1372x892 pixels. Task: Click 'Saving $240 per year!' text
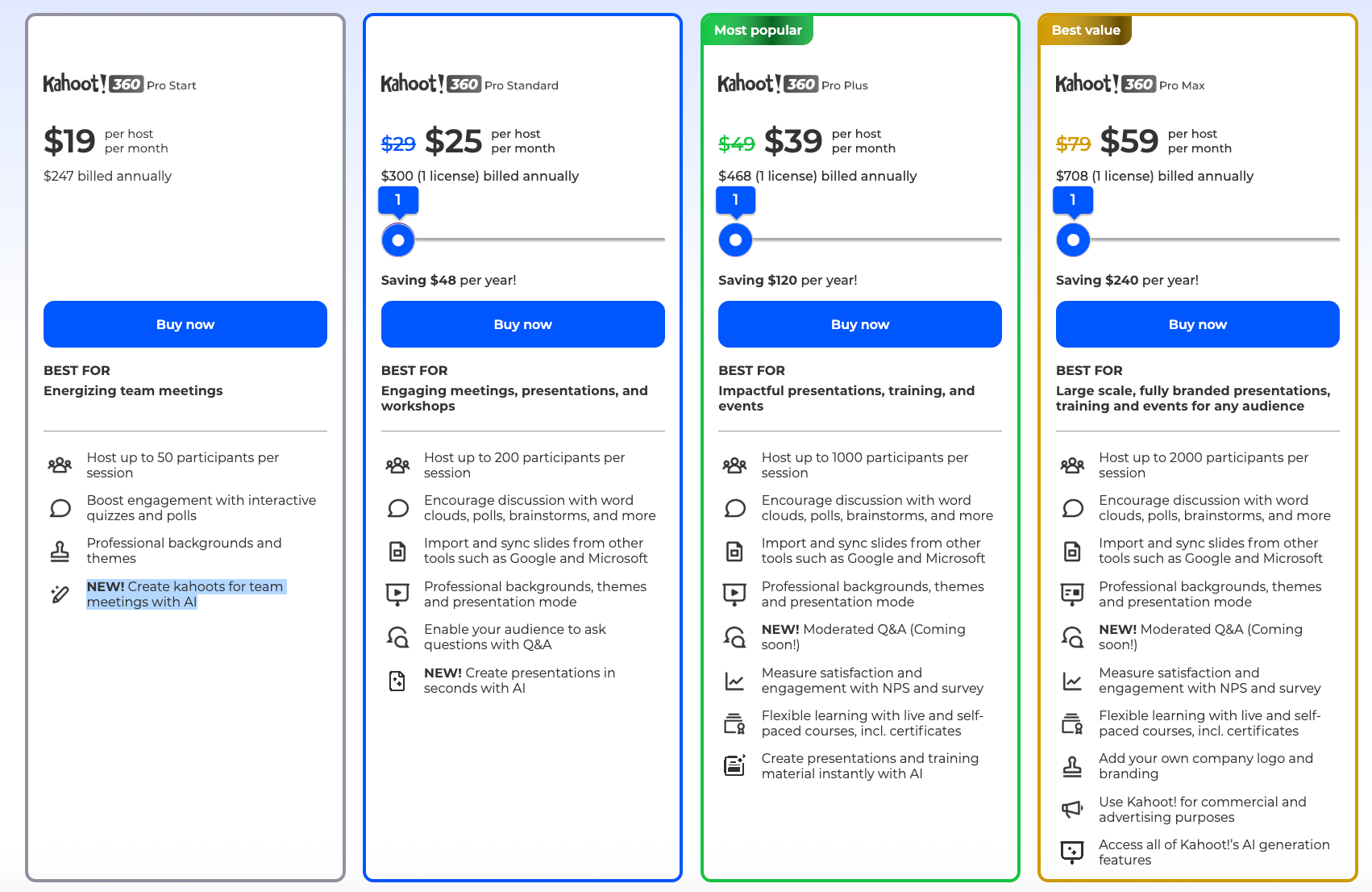1127,280
